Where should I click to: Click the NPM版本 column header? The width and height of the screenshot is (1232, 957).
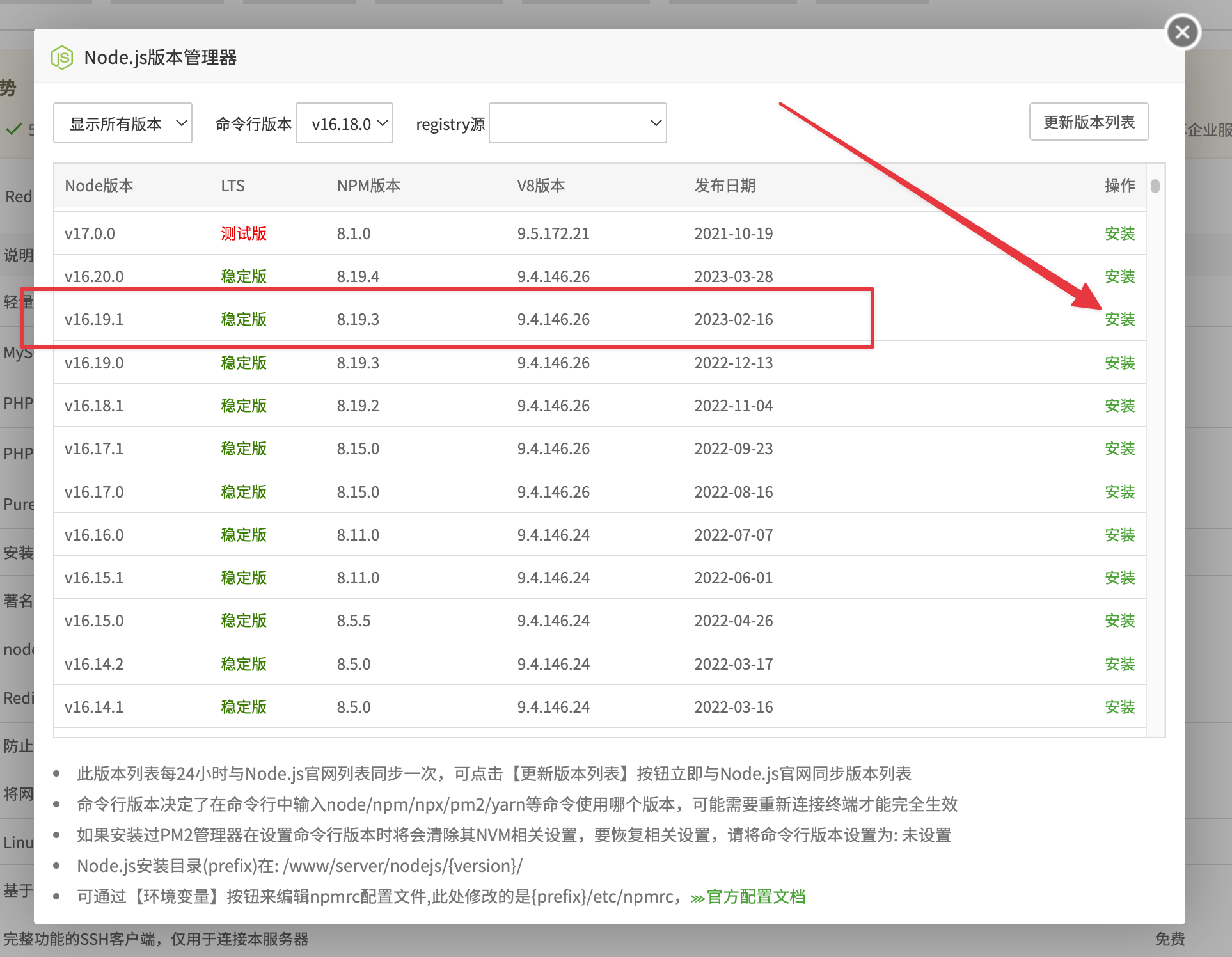point(368,186)
